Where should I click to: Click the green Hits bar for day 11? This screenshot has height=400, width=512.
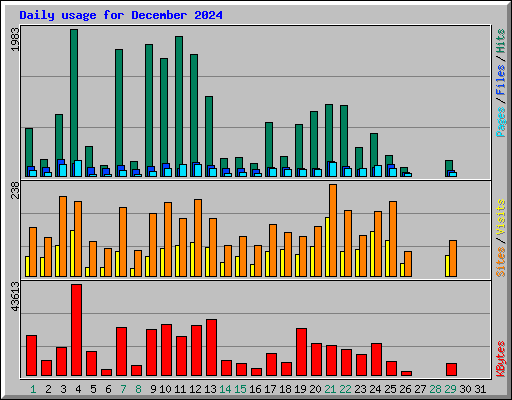point(179,106)
